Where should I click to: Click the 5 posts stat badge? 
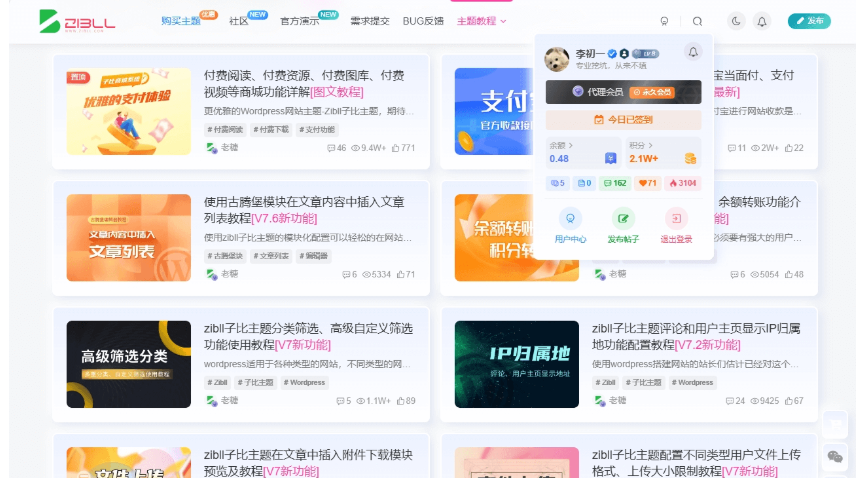click(x=558, y=183)
